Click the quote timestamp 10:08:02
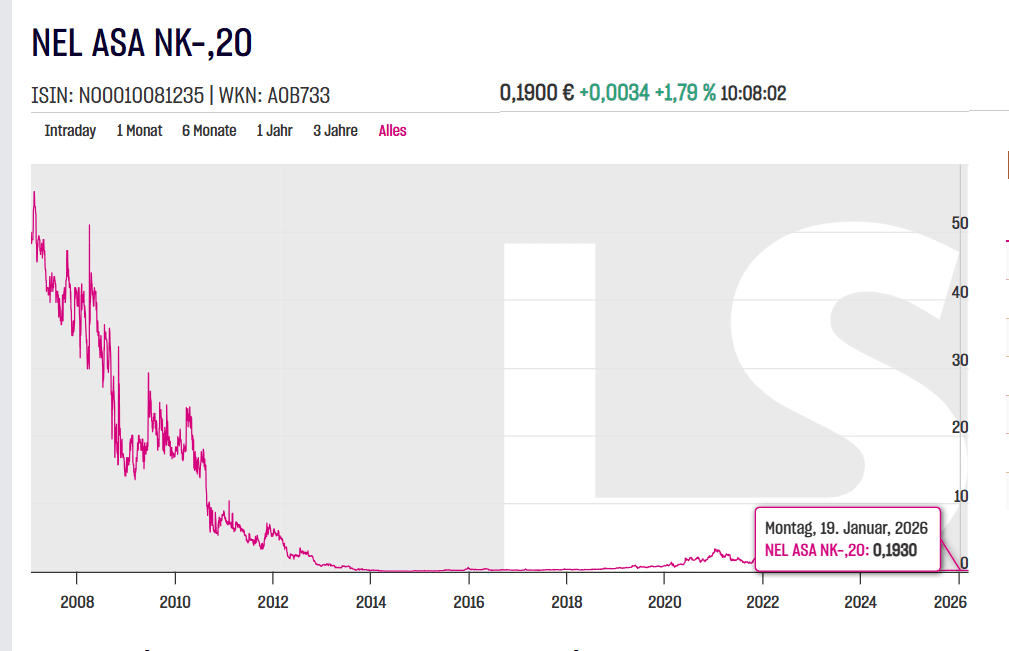This screenshot has width=1009, height=651. (753, 93)
